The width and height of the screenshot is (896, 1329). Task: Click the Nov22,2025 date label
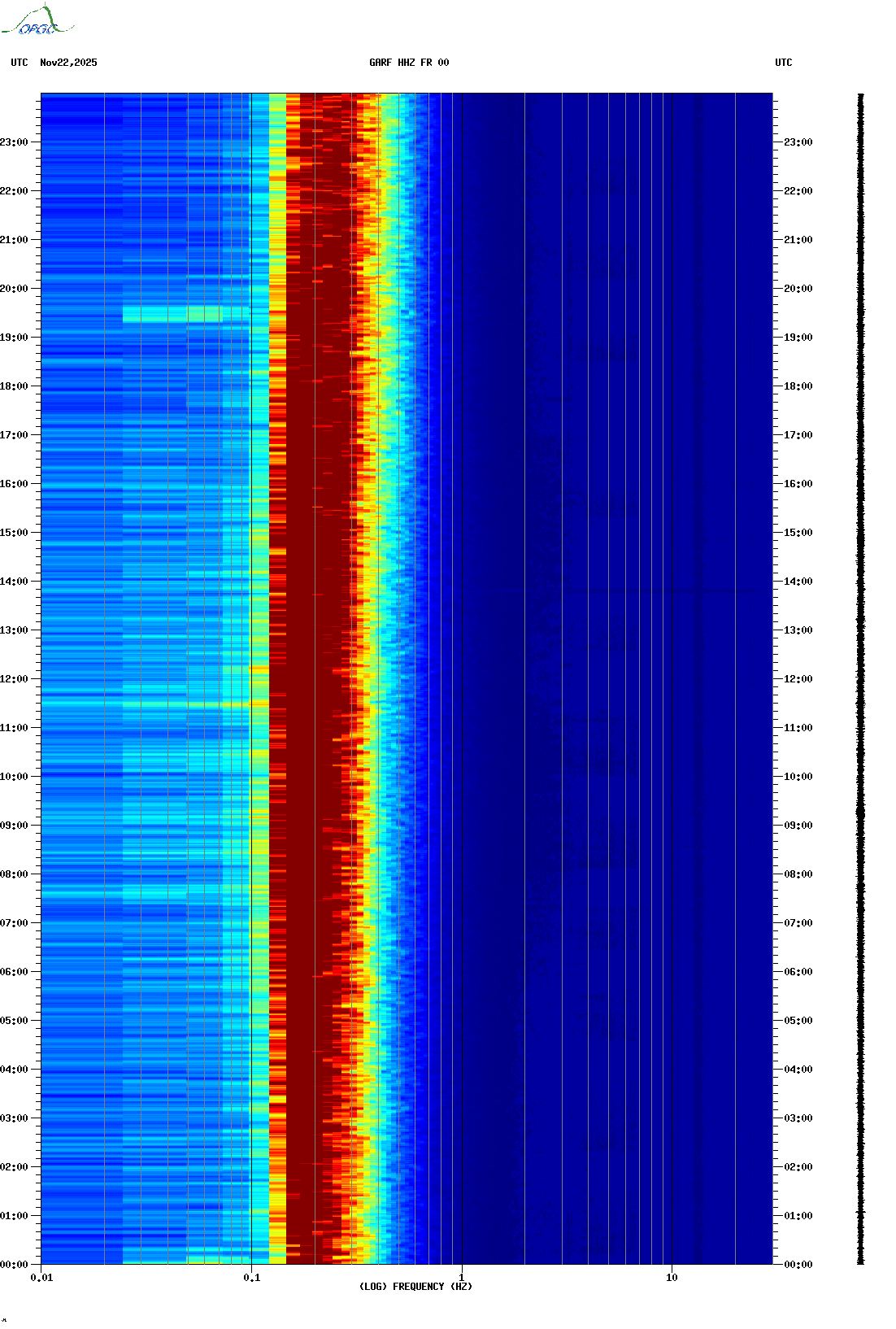[x=68, y=63]
